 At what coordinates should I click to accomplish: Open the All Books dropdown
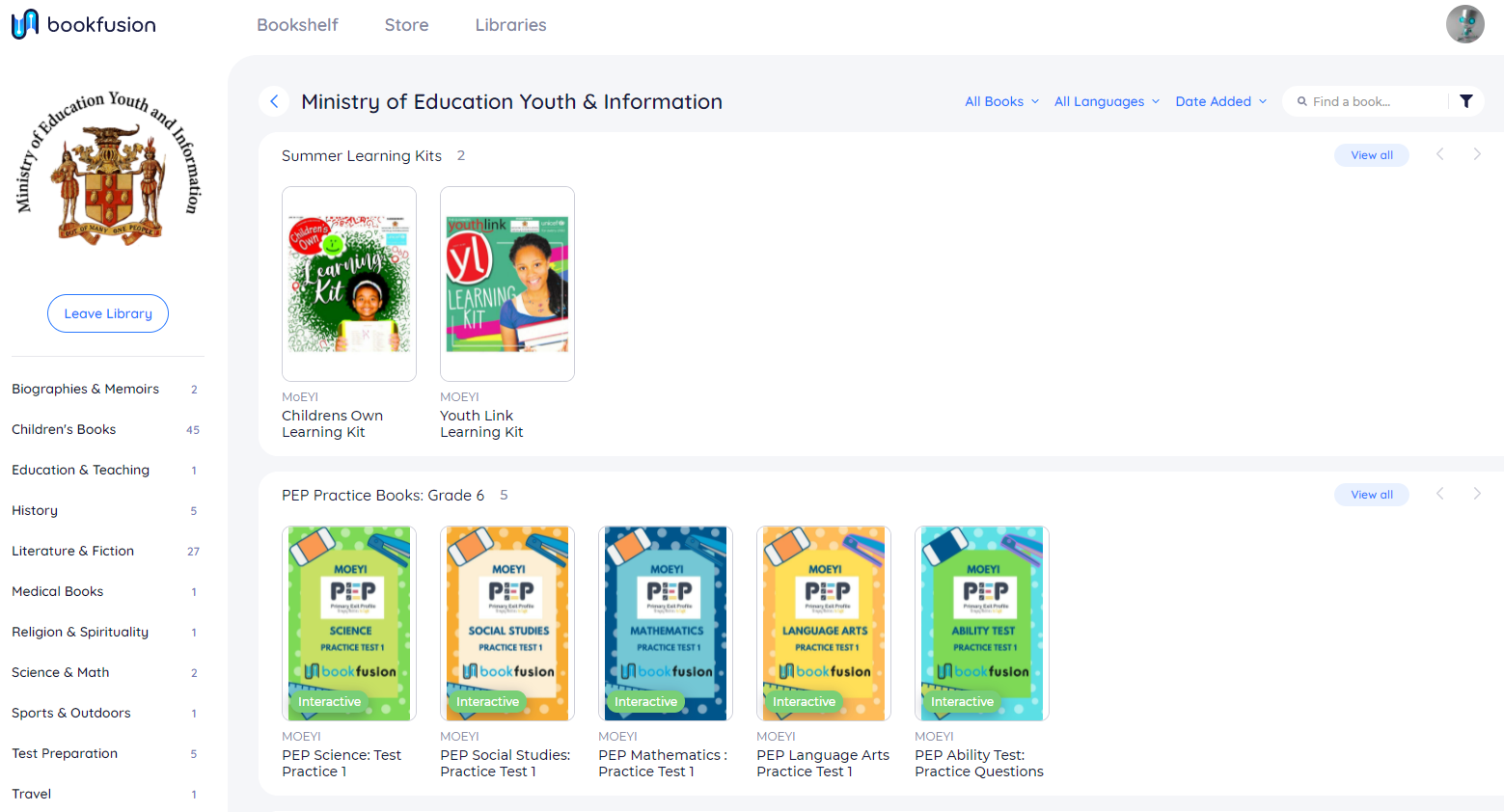click(x=1002, y=101)
